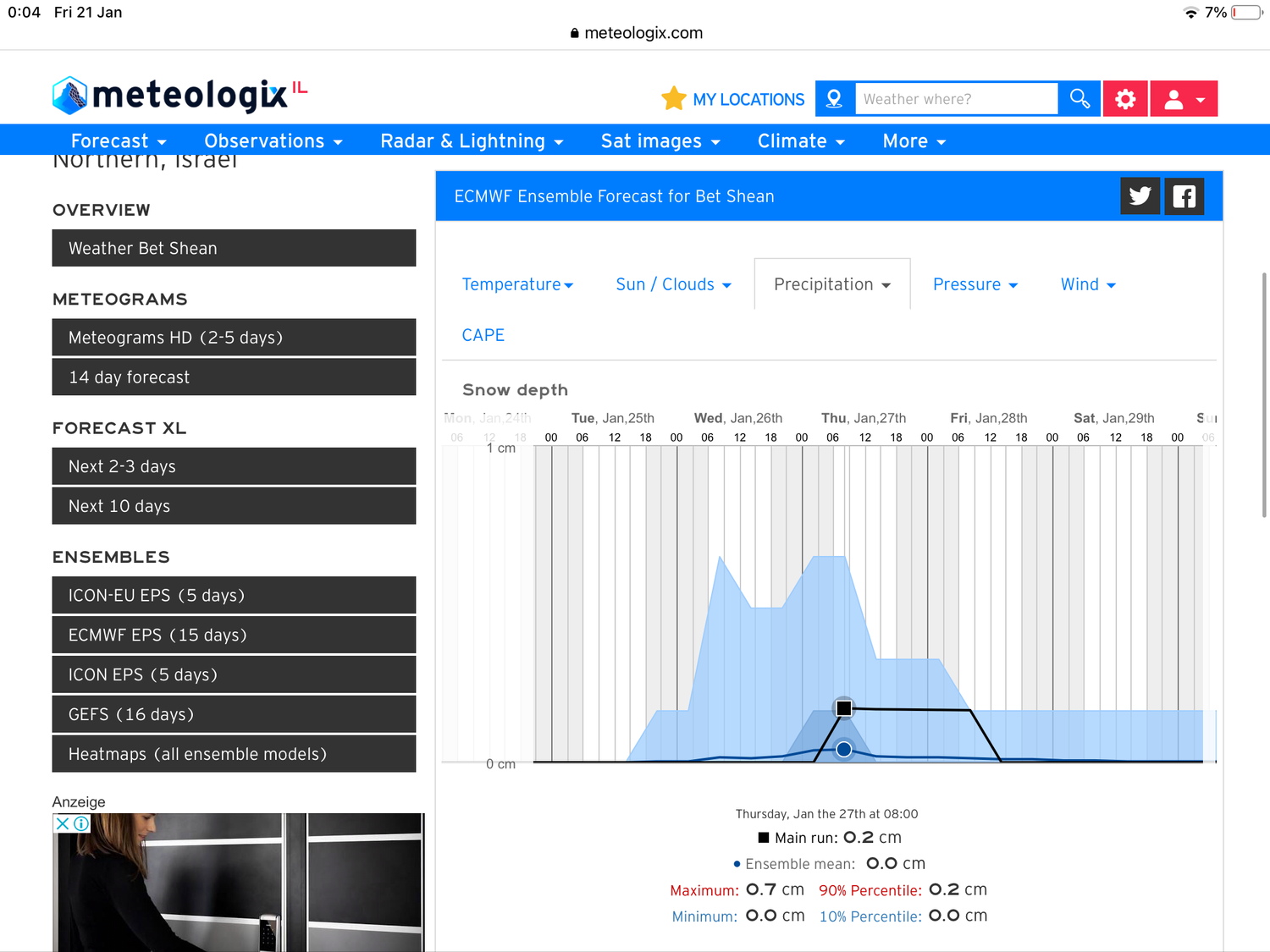Select the CAPE tab

483,335
